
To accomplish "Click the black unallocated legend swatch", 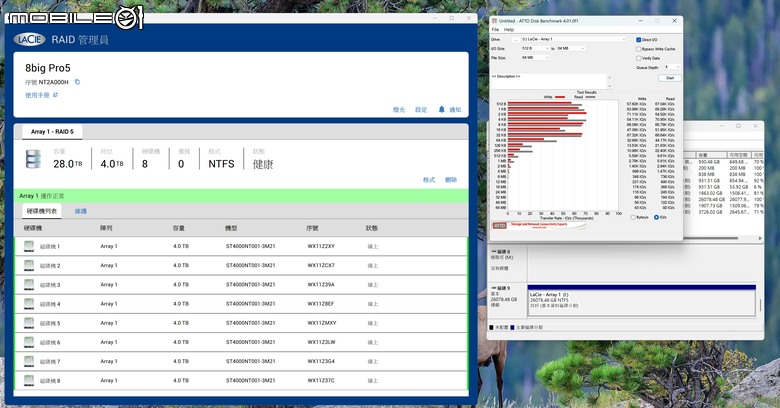I will point(491,327).
